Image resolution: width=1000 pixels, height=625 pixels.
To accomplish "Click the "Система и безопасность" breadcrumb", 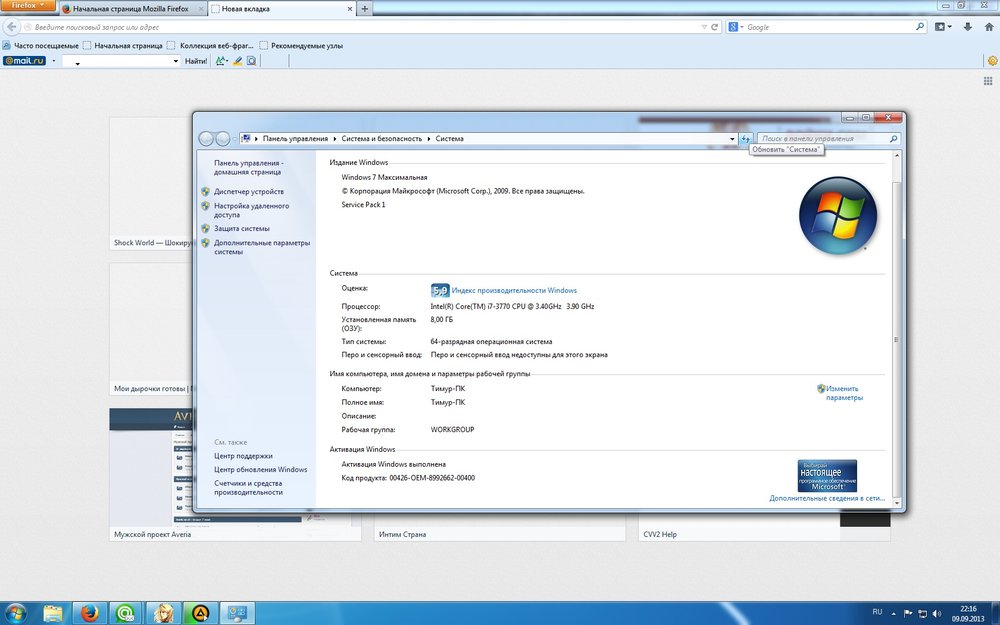I will click(x=383, y=139).
